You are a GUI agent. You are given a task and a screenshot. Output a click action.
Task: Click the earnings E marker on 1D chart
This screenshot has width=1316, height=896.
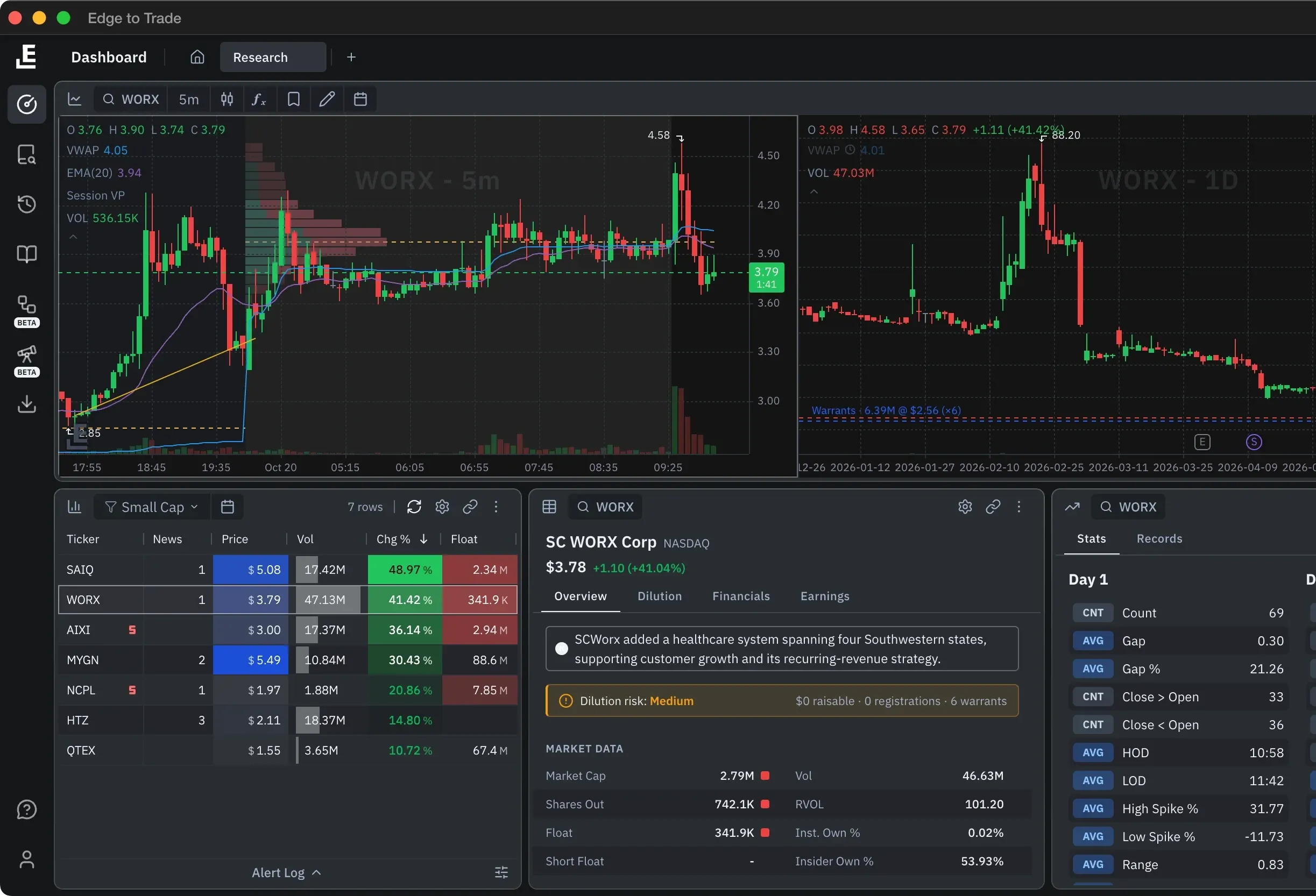pyautogui.click(x=1201, y=442)
